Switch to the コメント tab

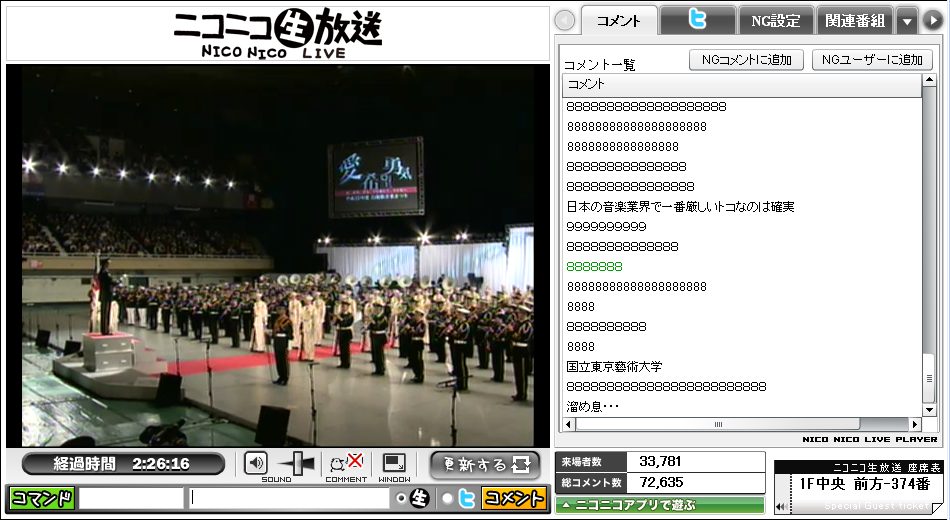tap(619, 21)
